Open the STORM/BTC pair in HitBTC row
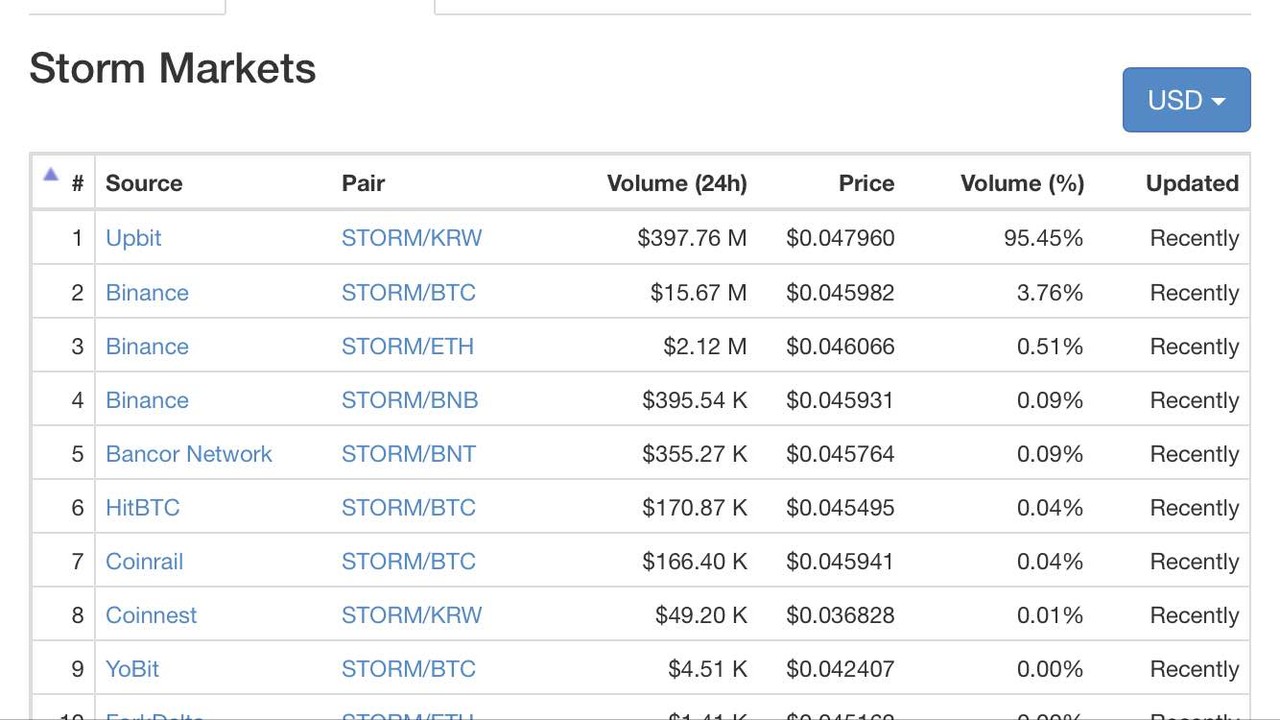 408,508
